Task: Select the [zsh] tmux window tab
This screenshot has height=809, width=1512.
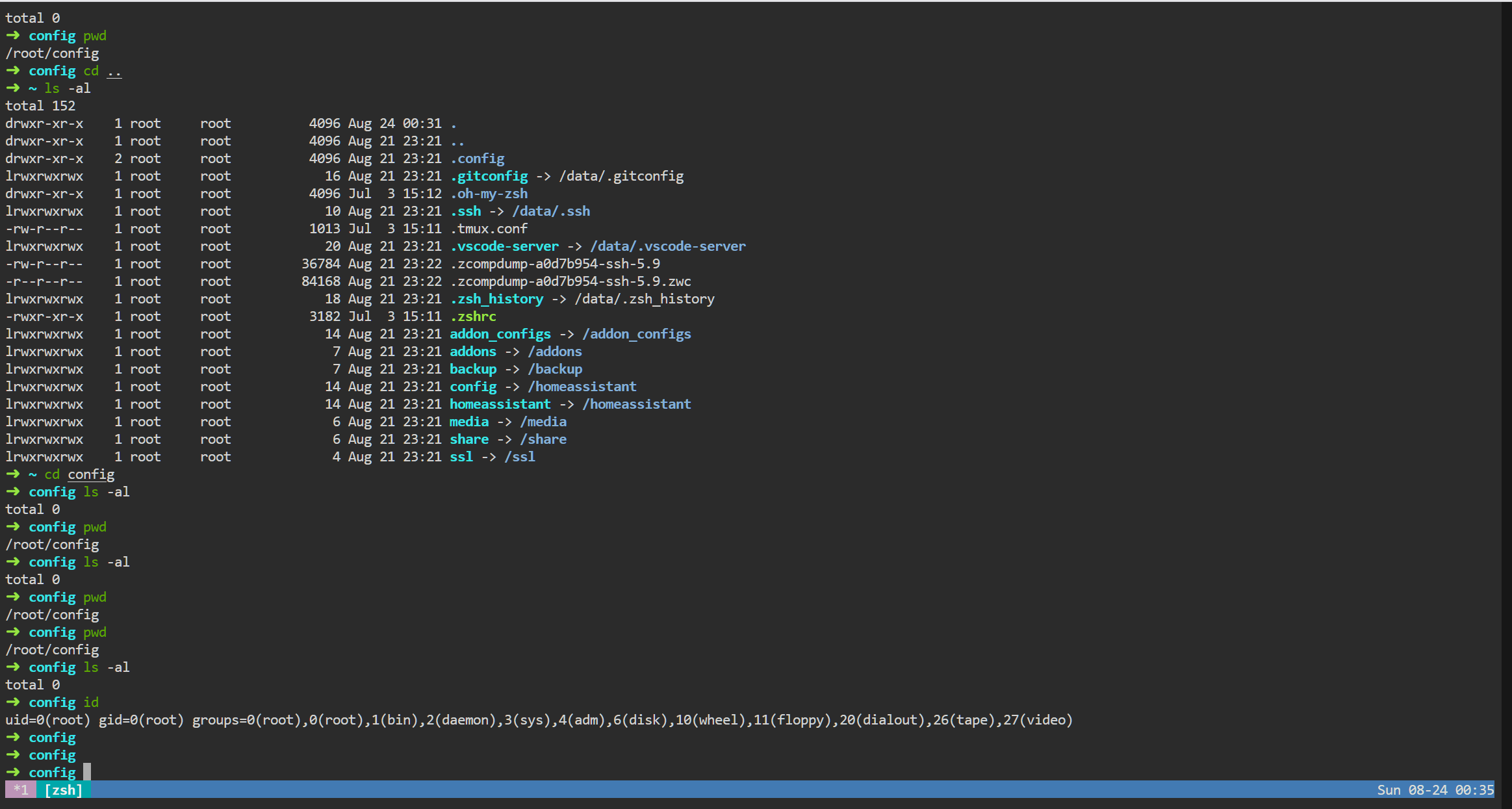Action: point(64,790)
